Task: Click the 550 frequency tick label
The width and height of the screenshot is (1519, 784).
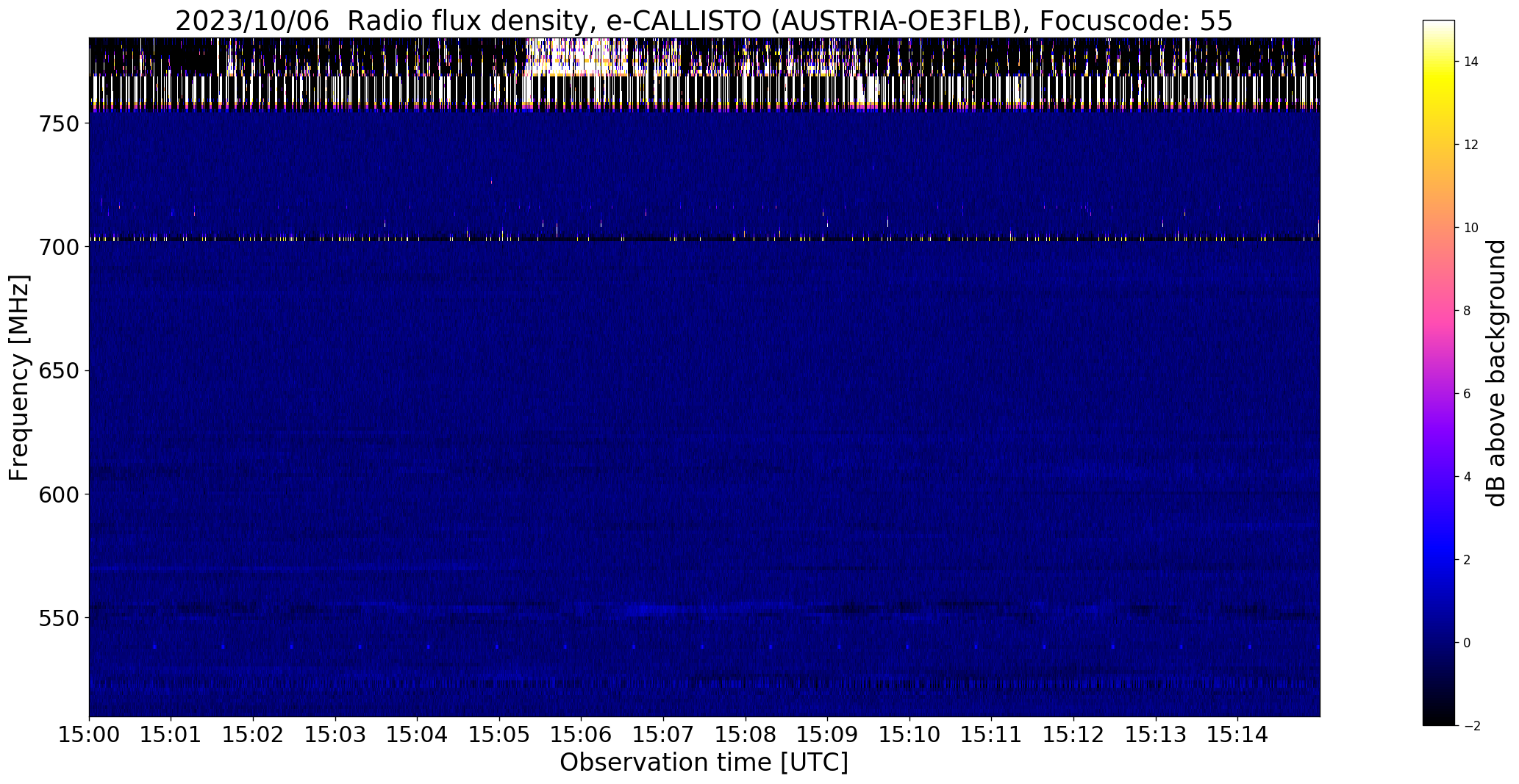Action: coord(60,618)
